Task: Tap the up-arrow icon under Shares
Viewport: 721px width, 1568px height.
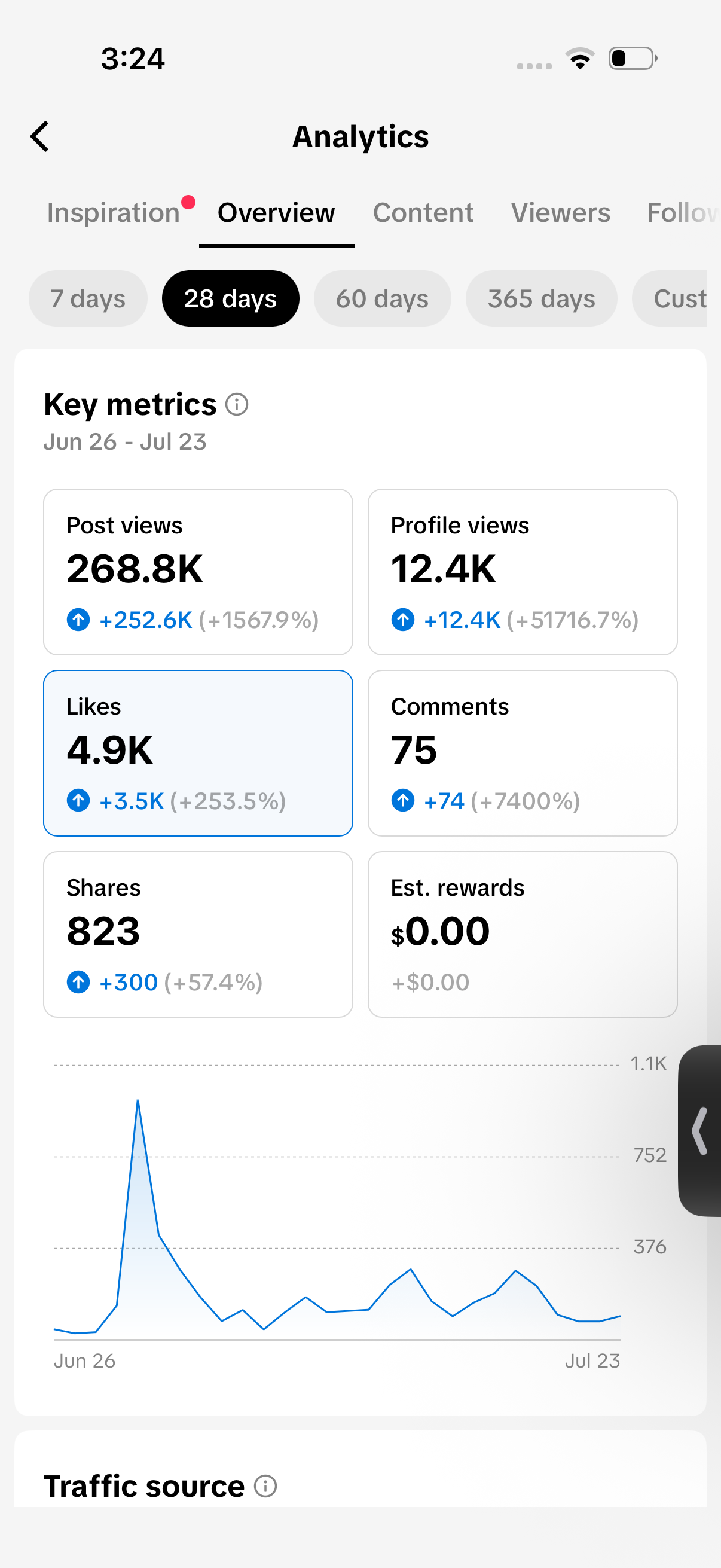Action: tap(78, 982)
